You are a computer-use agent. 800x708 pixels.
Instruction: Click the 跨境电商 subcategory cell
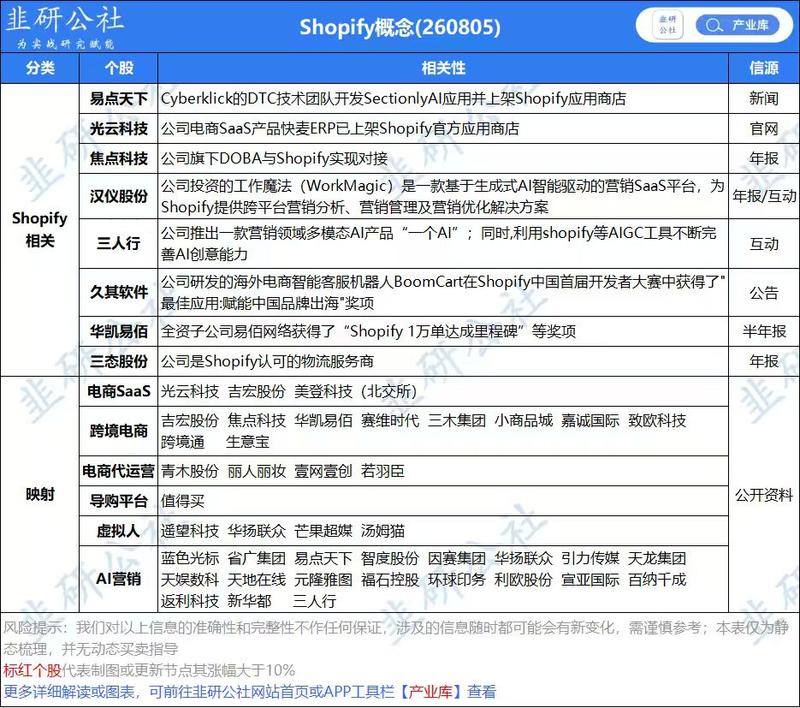tap(118, 431)
